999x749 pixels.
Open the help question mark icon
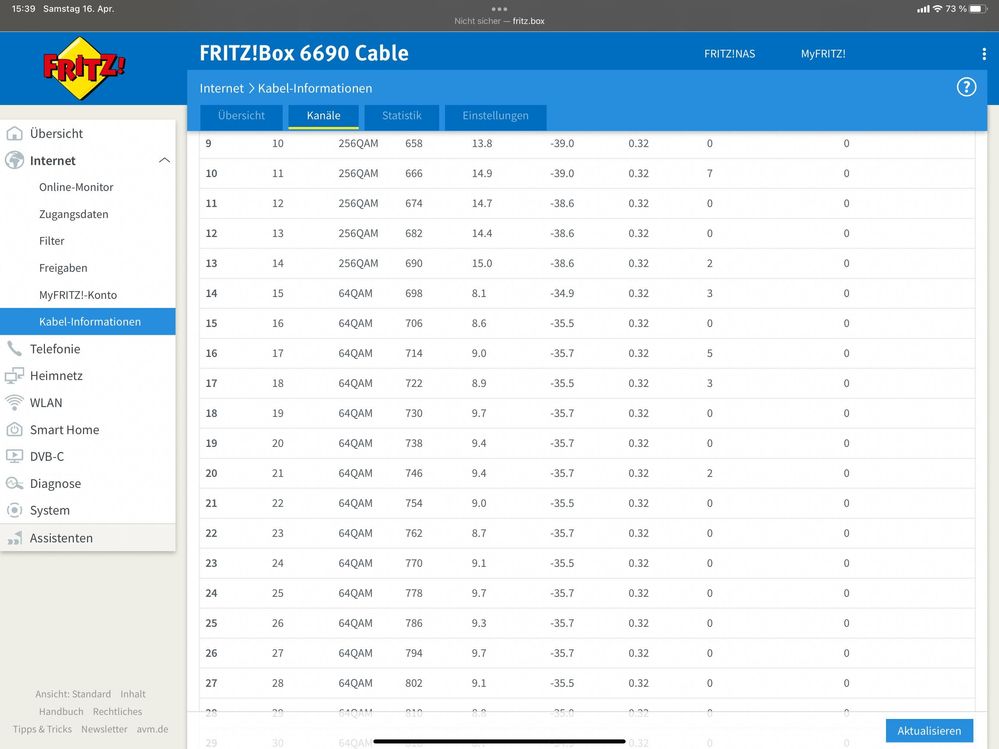point(966,87)
